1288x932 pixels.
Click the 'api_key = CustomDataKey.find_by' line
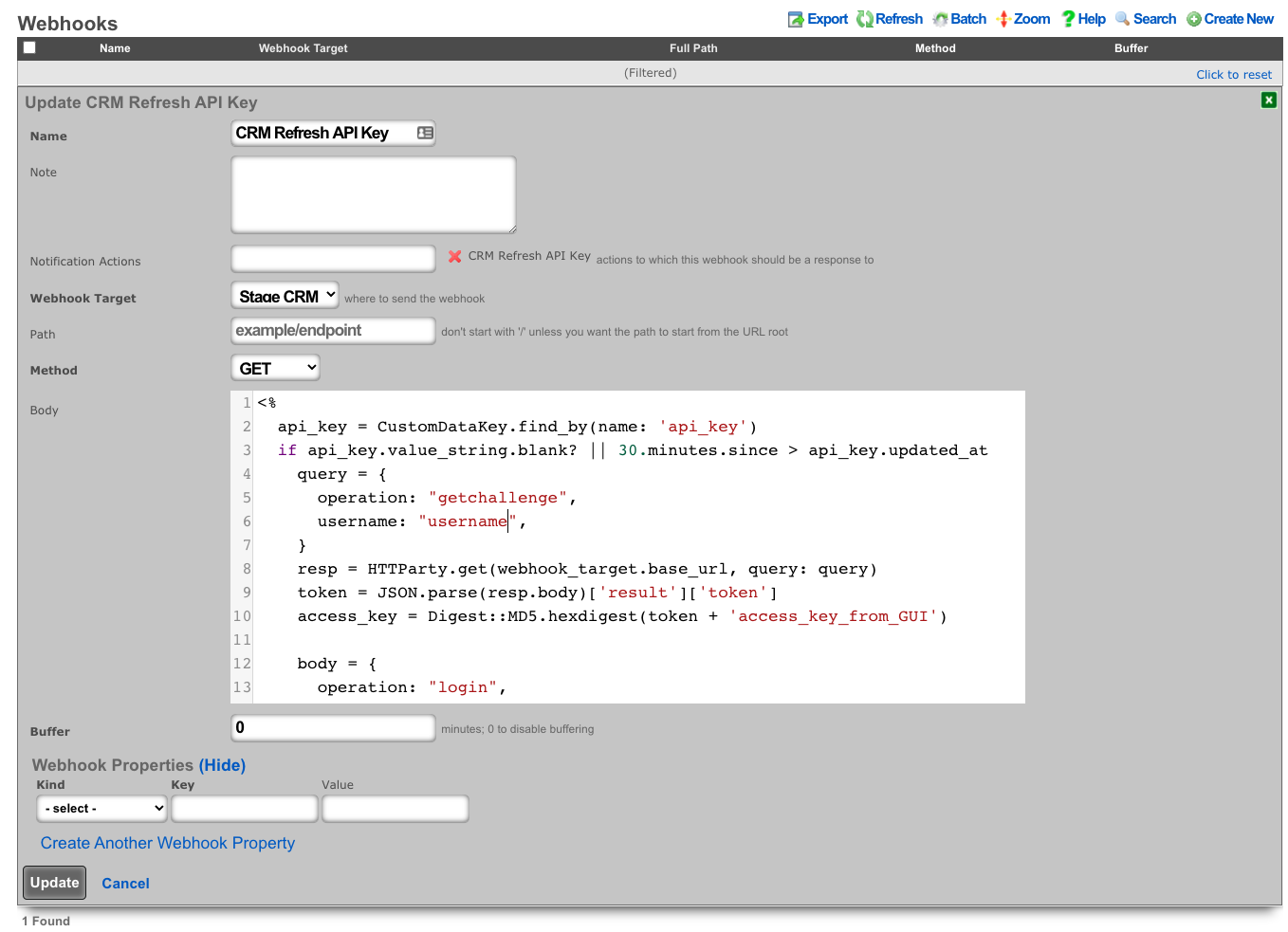click(x=517, y=427)
